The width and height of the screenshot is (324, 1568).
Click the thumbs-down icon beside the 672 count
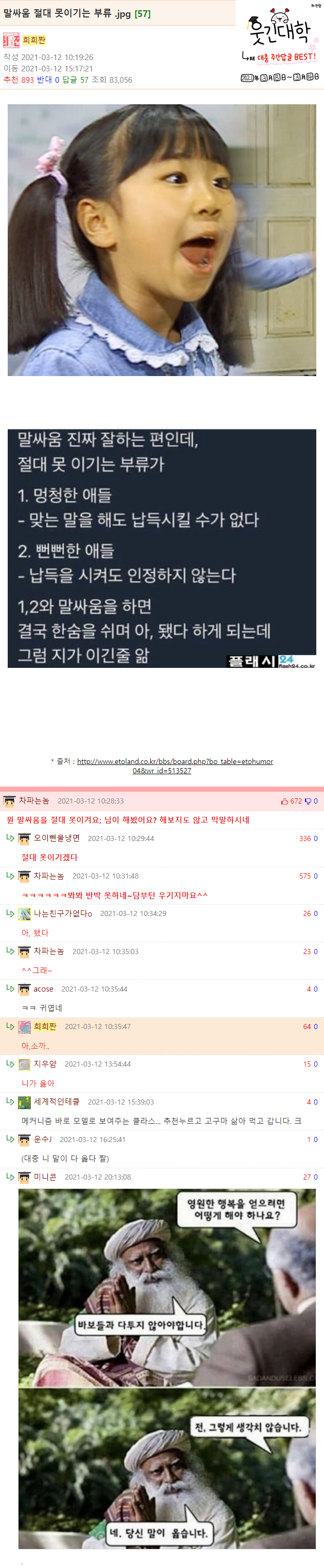[308, 801]
